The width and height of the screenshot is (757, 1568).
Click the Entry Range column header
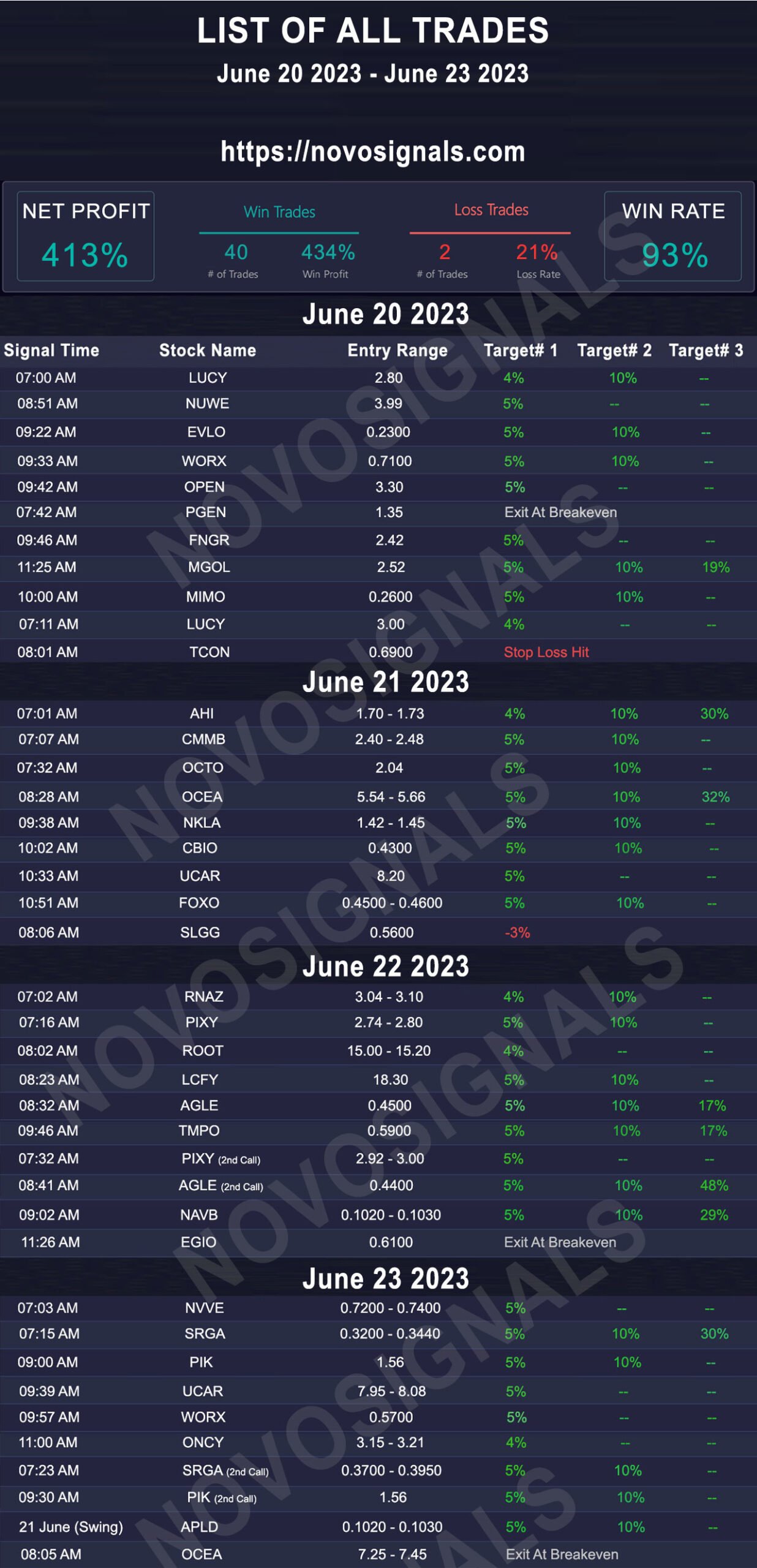point(397,350)
